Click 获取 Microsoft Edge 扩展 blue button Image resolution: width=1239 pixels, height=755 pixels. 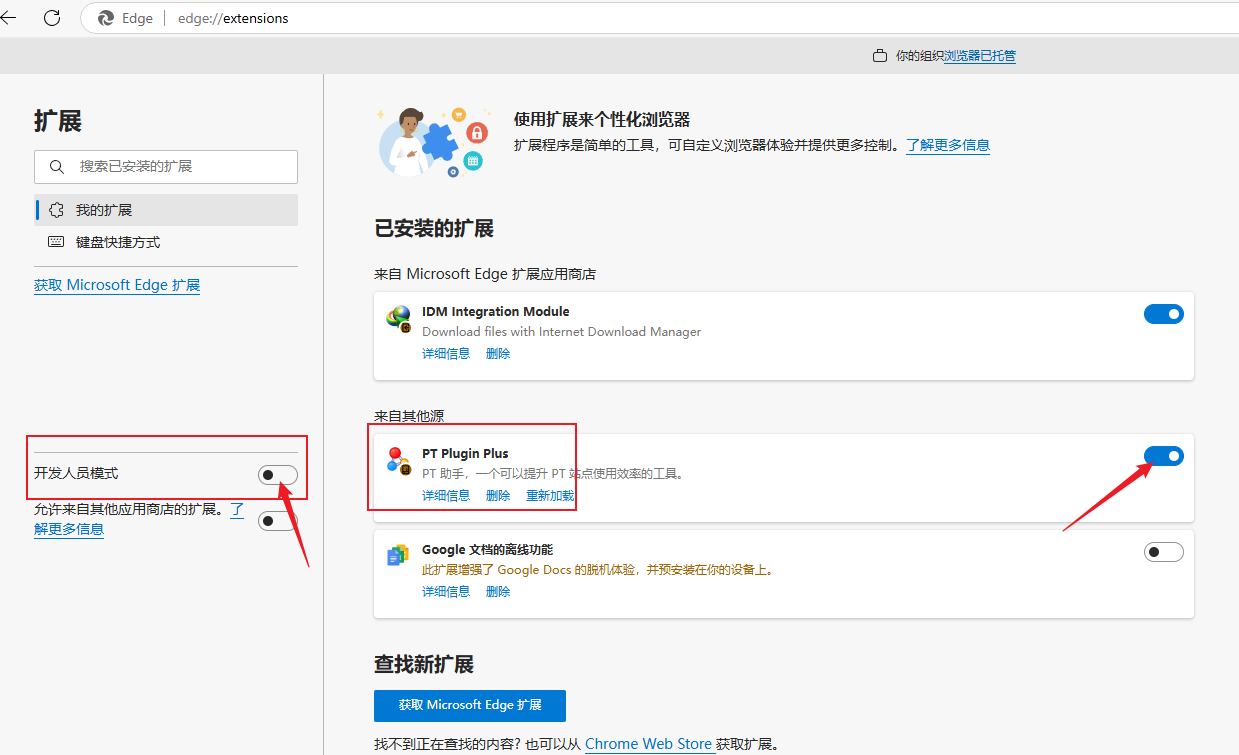[470, 705]
